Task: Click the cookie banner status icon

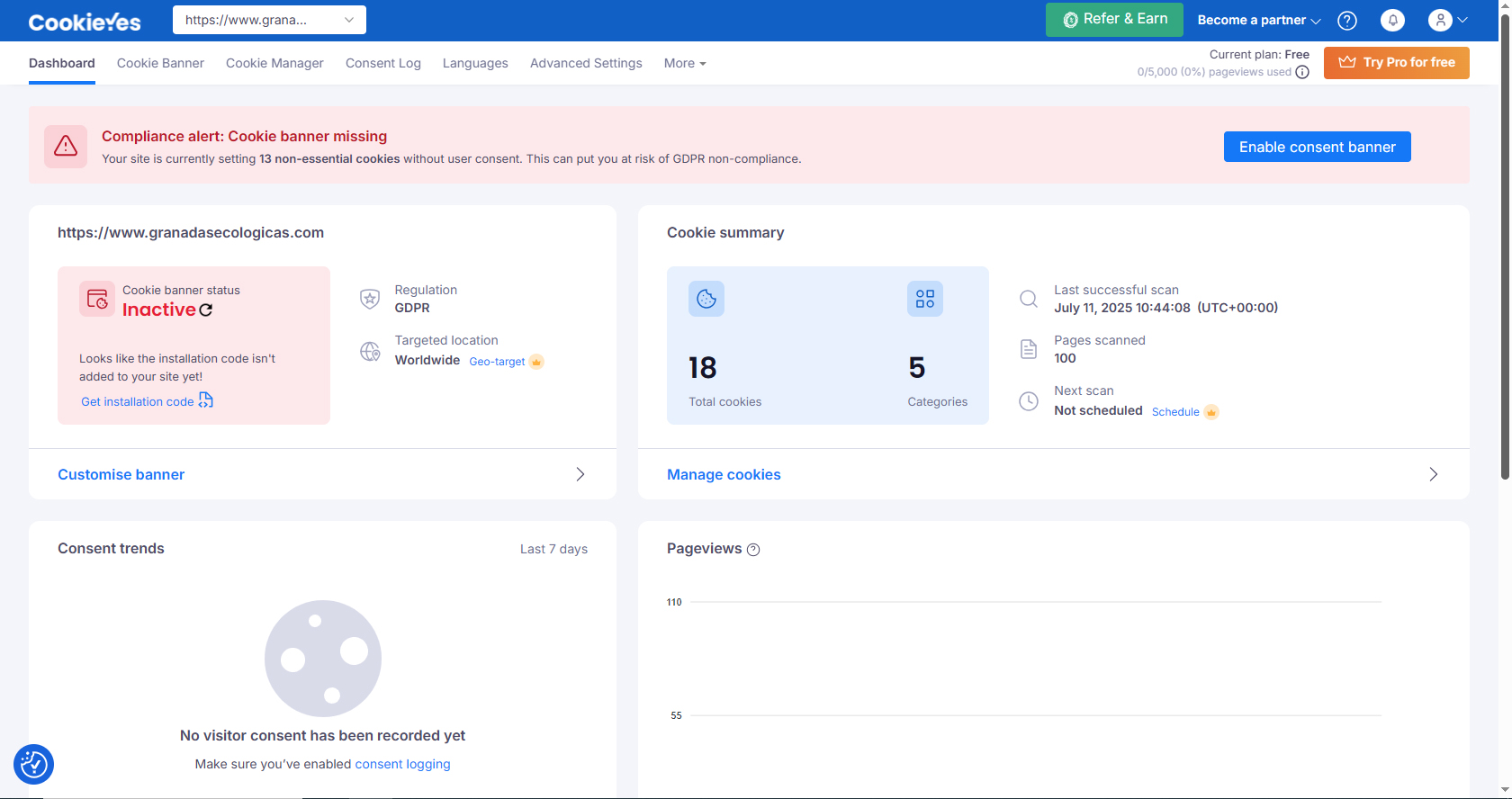Action: [97, 300]
